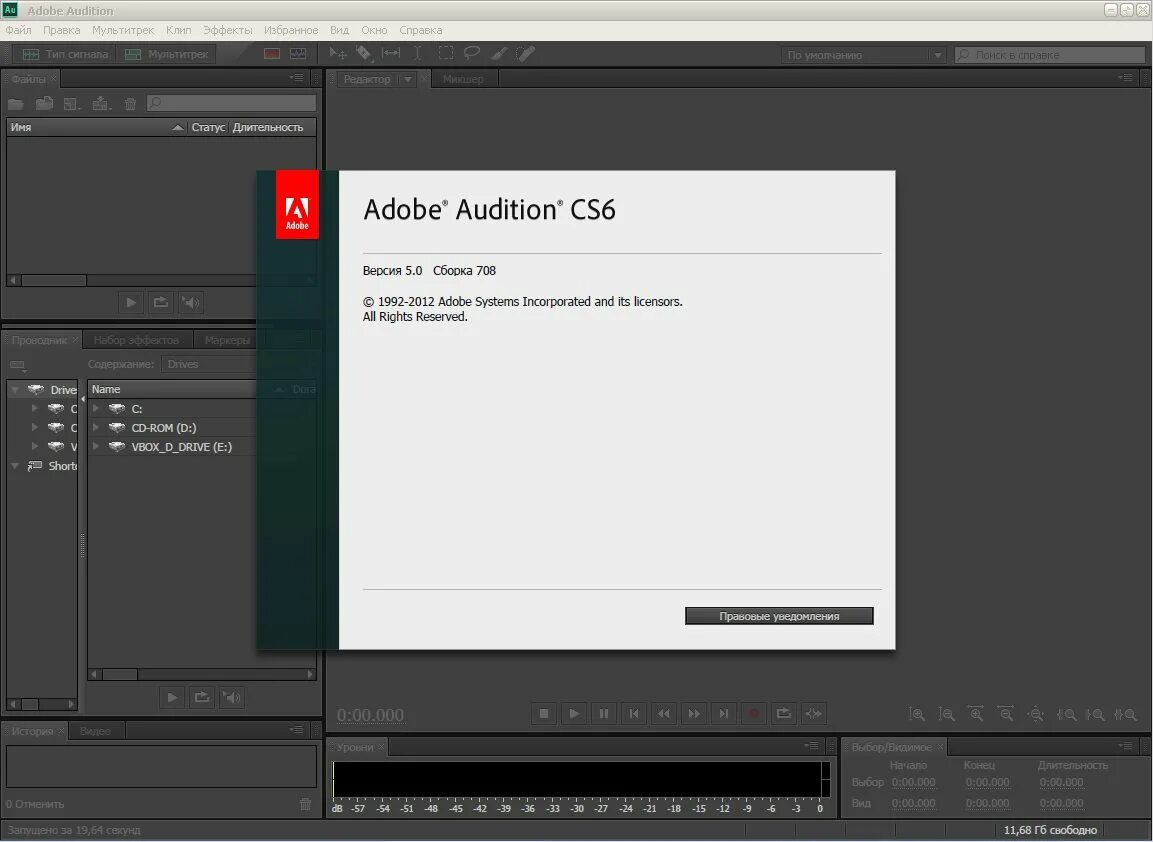Open the Правка menu

[x=62, y=30]
